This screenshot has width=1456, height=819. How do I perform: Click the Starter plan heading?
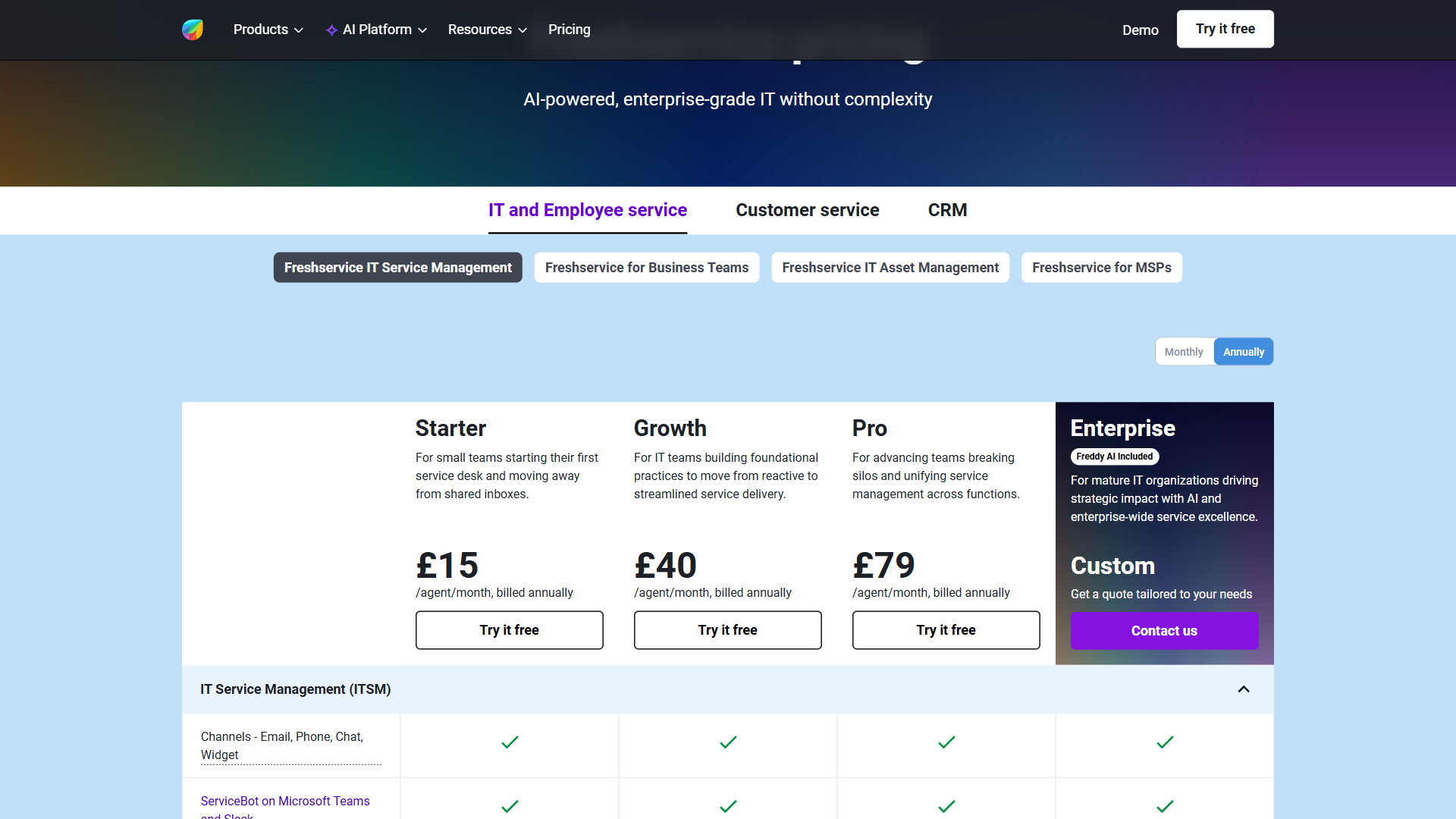coord(450,428)
